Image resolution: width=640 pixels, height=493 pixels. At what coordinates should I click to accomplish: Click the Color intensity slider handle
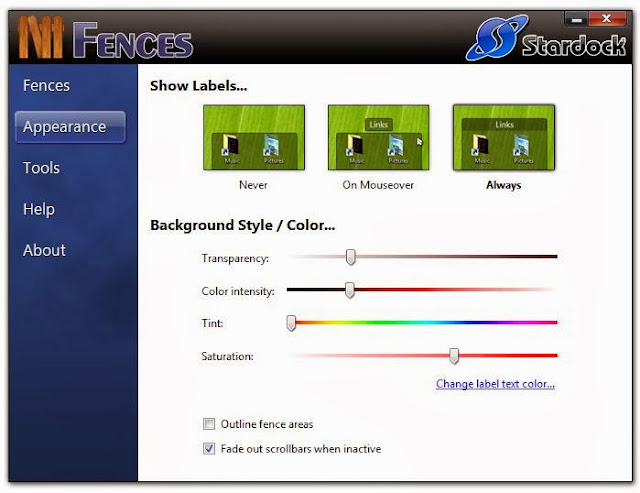pyautogui.click(x=349, y=290)
